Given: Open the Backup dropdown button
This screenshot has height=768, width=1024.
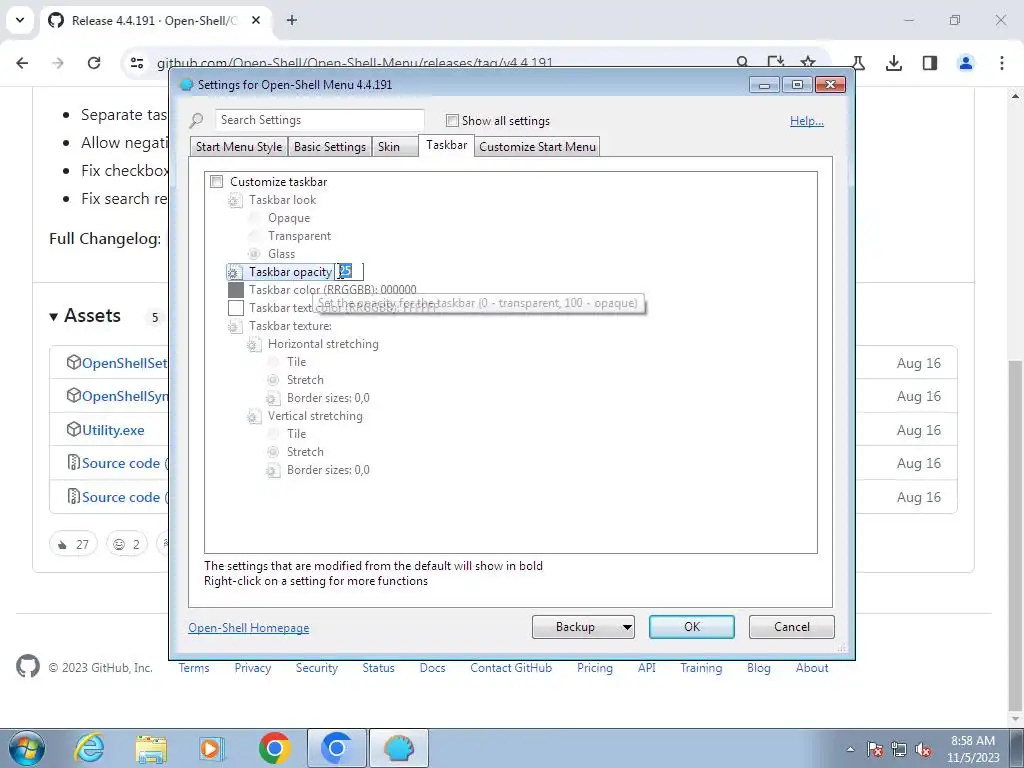Looking at the screenshot, I should point(583,627).
